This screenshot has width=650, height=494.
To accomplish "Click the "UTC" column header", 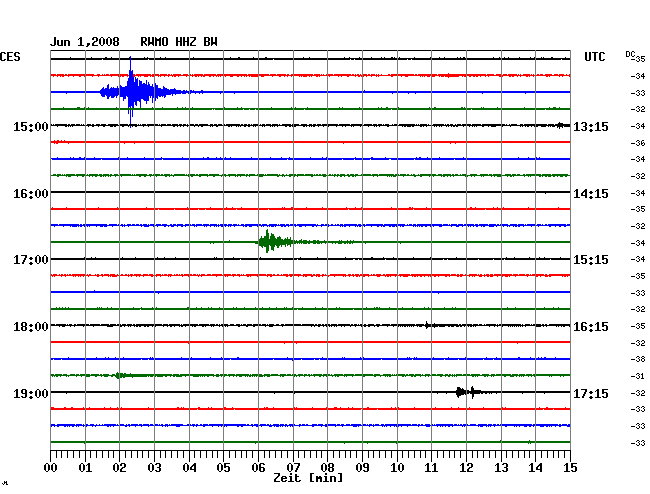I will [x=594, y=57].
